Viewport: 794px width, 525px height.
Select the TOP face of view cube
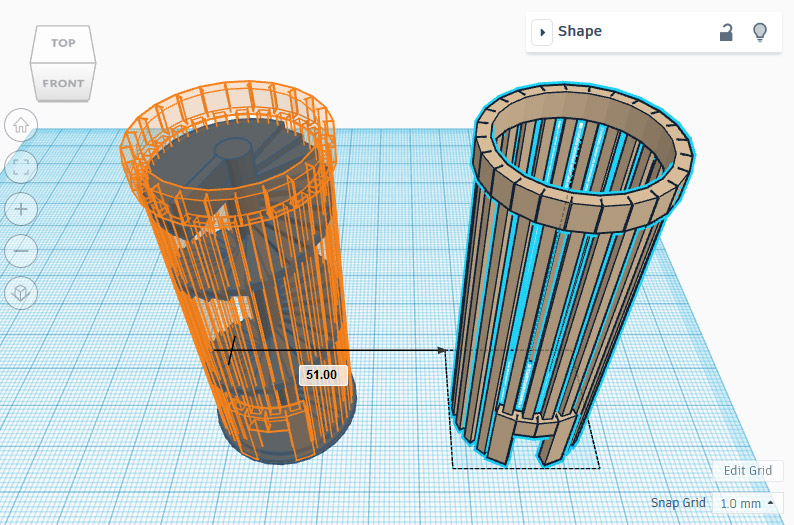point(63,43)
